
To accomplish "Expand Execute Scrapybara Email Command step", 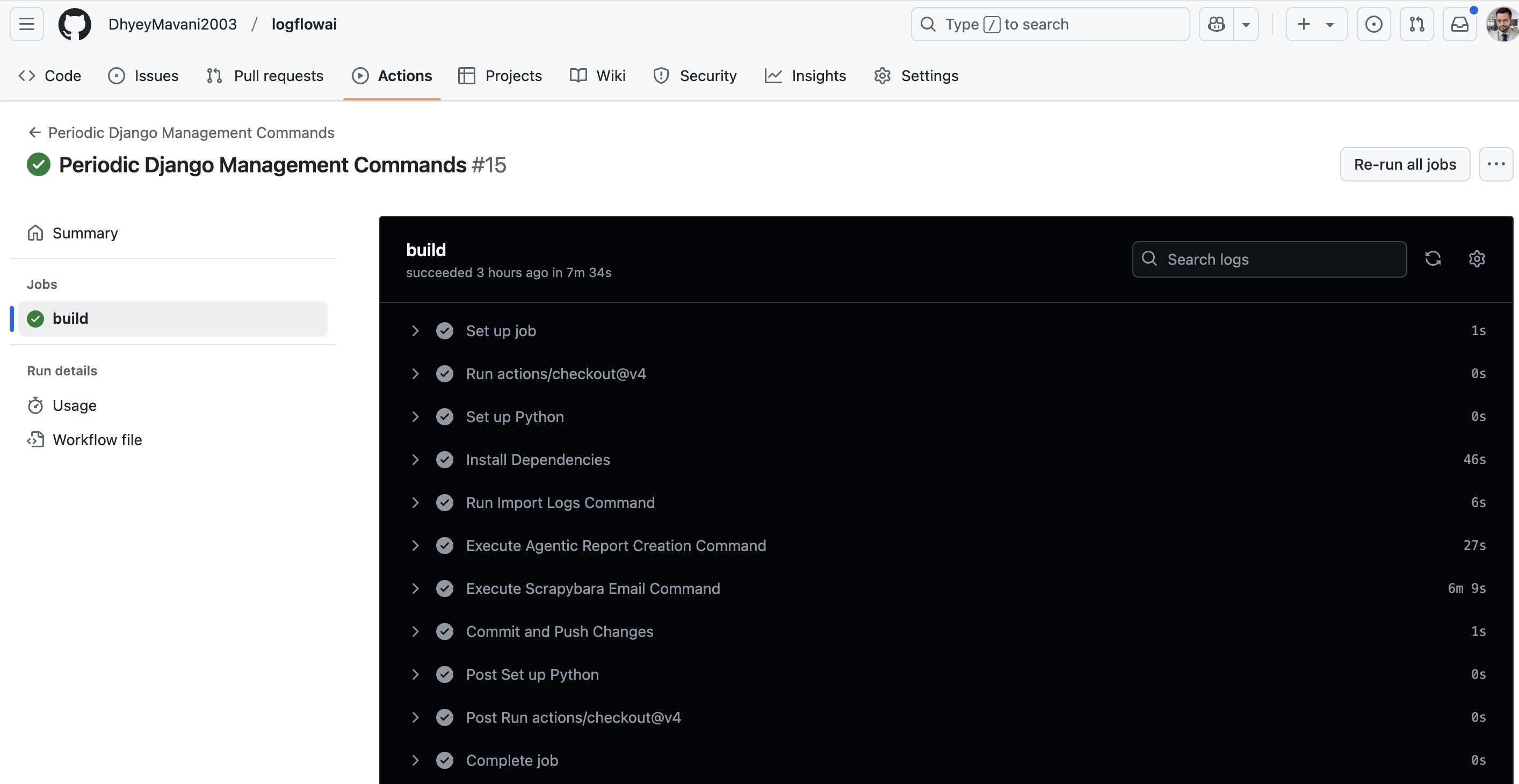I will coord(415,589).
